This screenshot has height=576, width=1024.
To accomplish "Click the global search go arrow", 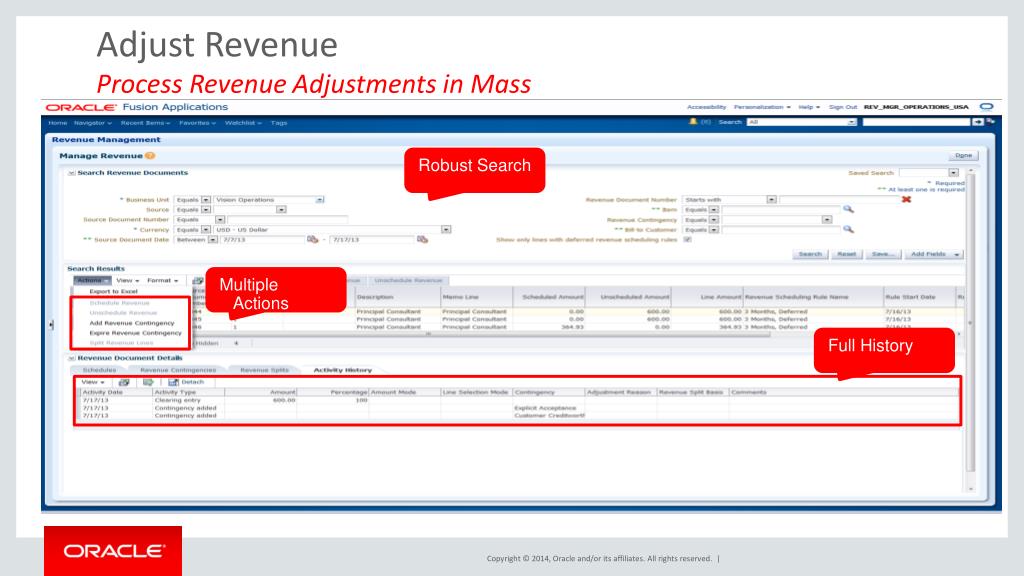I will (x=978, y=122).
